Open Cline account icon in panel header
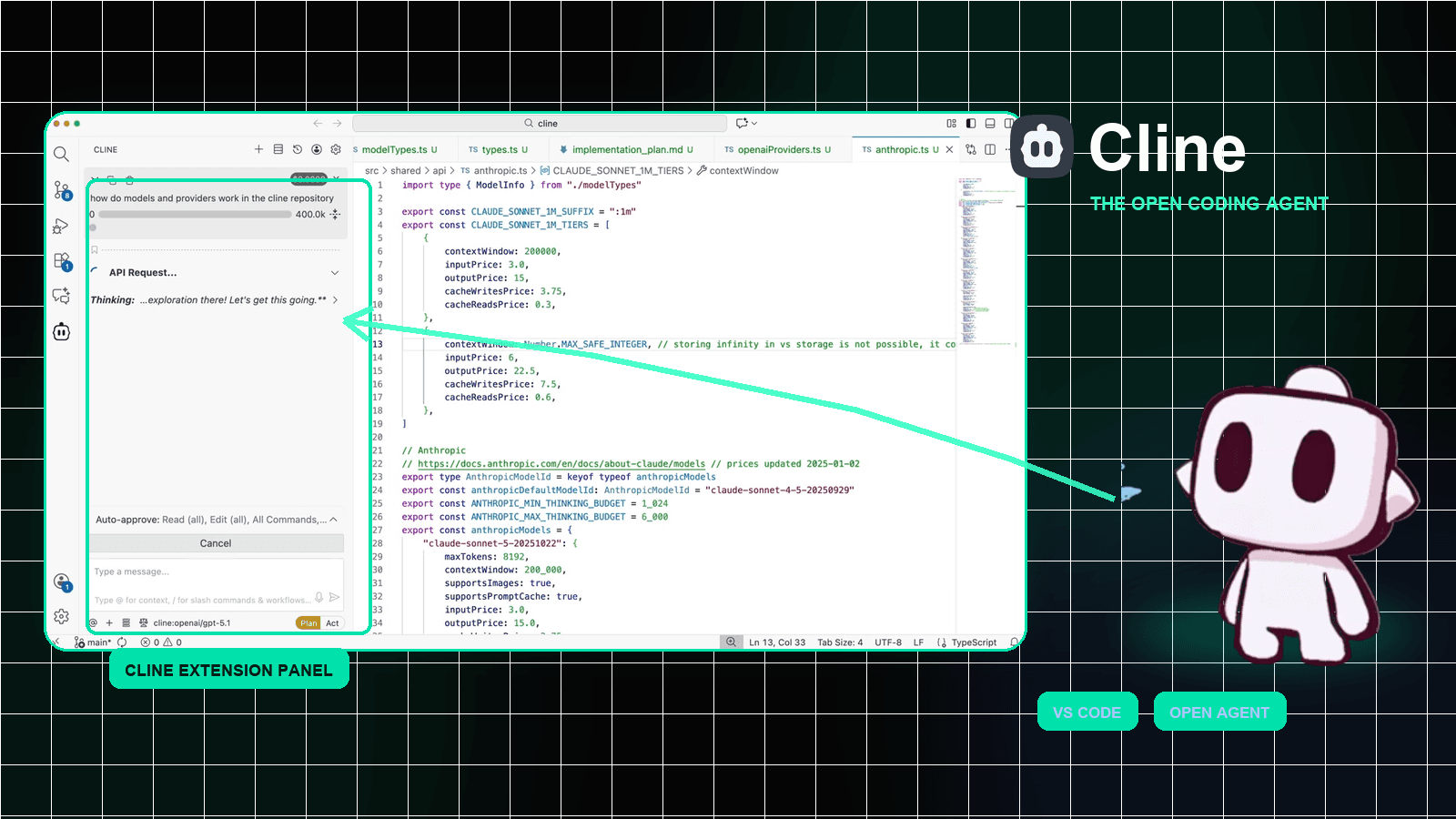Screen dimensions: 1456x819 [x=317, y=149]
